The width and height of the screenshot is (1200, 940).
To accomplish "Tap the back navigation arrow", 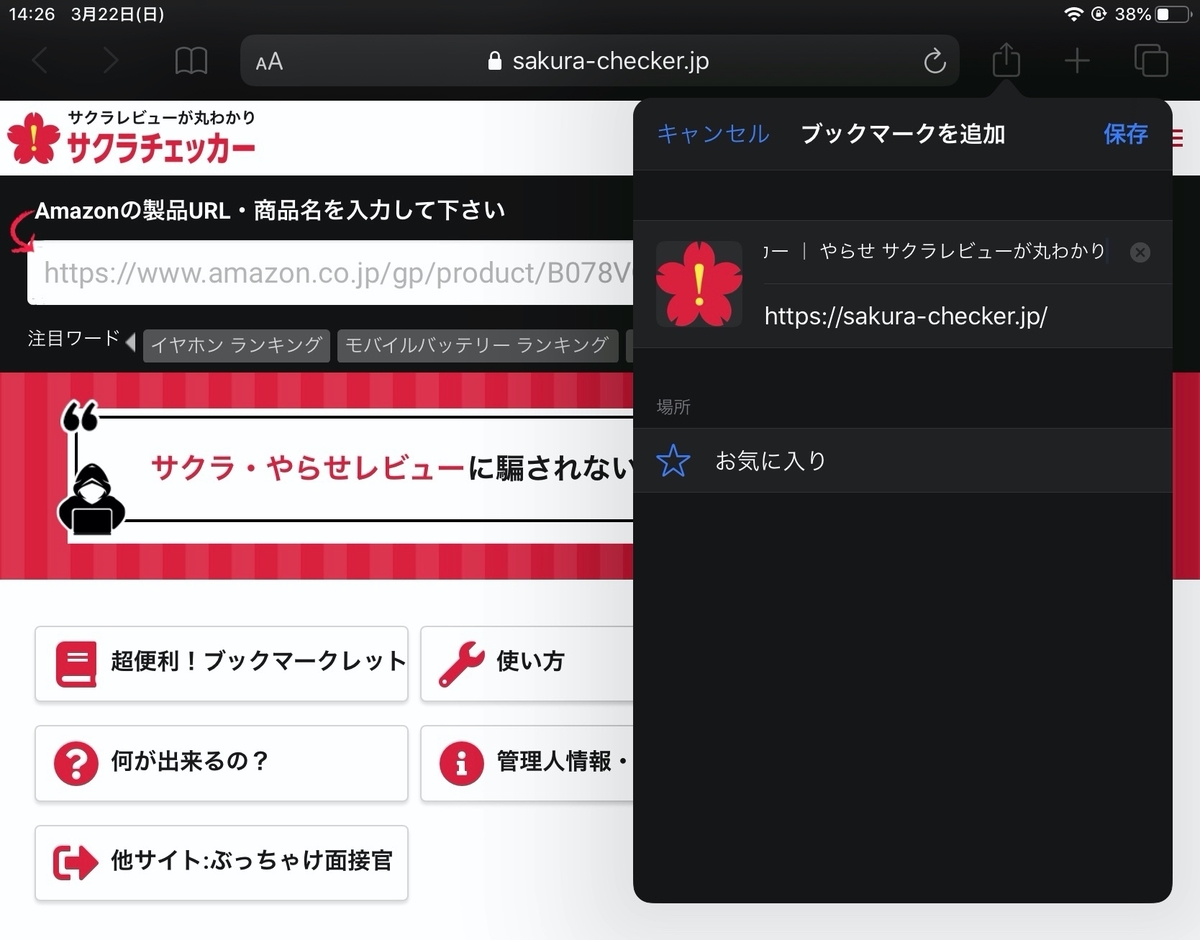I will point(40,60).
